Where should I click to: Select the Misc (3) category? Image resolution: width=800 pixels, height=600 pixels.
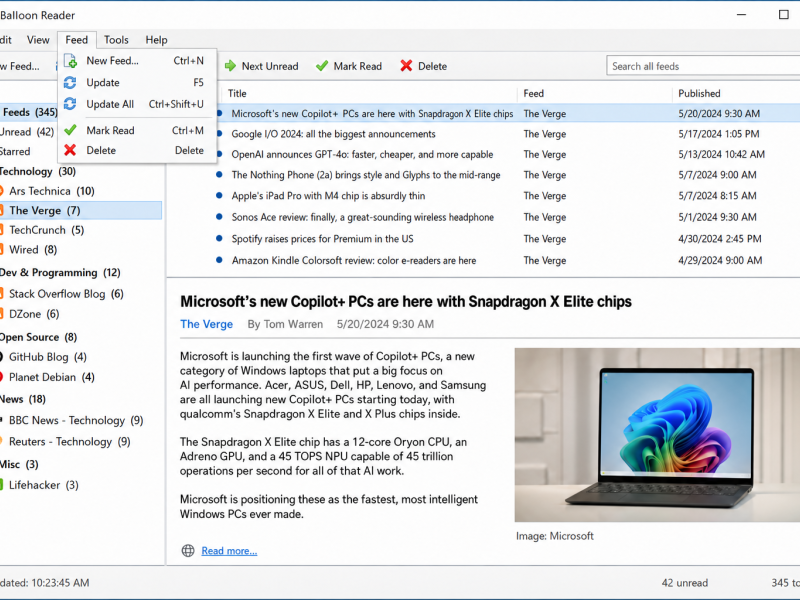pyautogui.click(x=19, y=464)
